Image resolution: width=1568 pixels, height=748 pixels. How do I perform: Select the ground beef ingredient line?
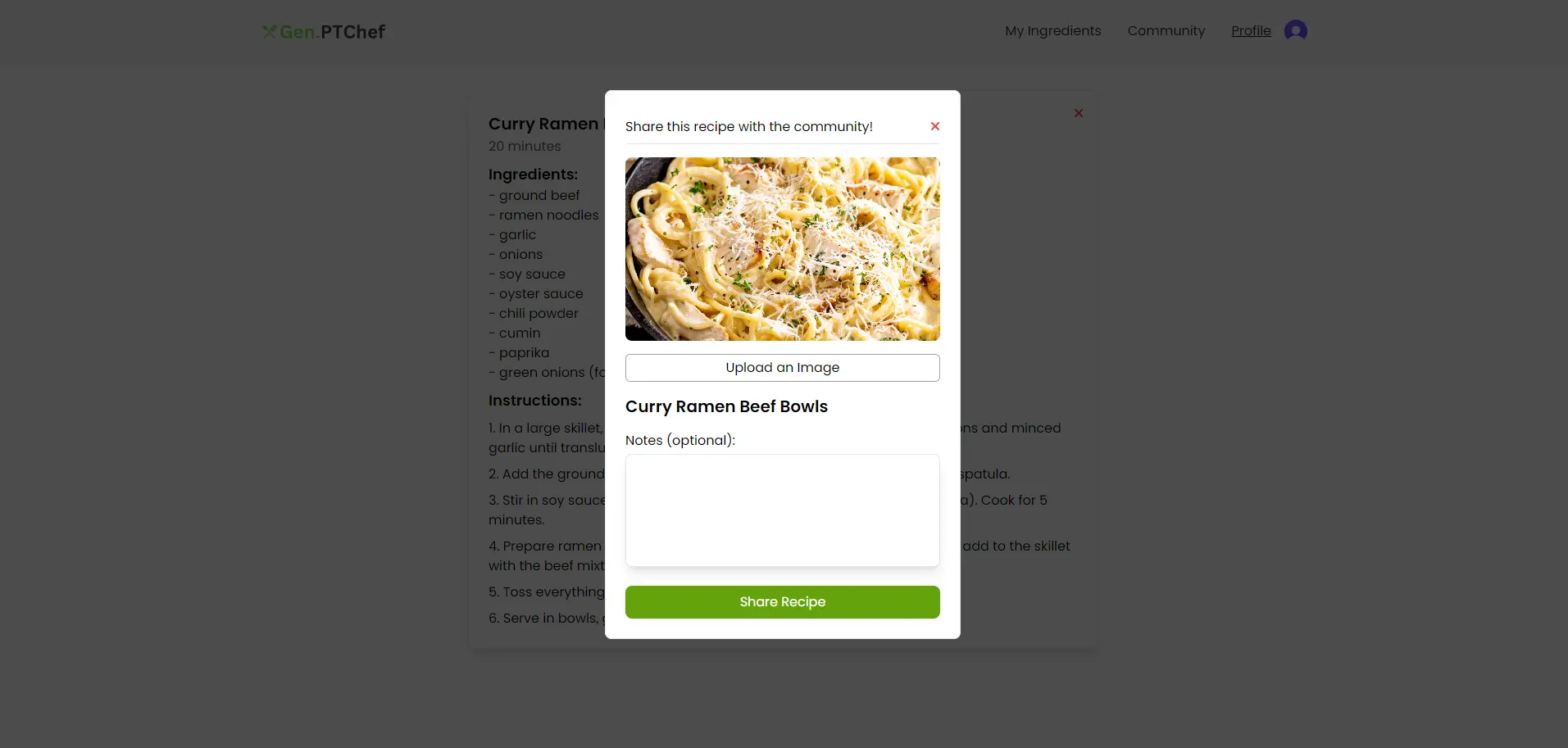539,196
